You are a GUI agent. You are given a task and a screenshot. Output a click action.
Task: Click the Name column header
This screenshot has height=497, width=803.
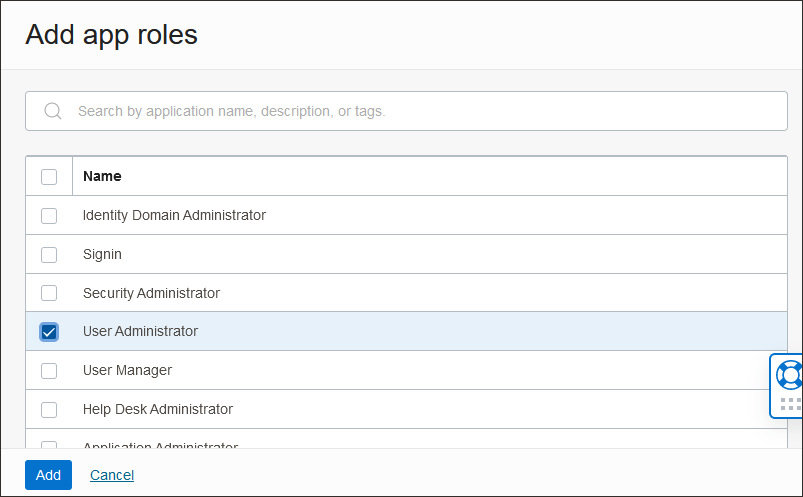pos(102,176)
